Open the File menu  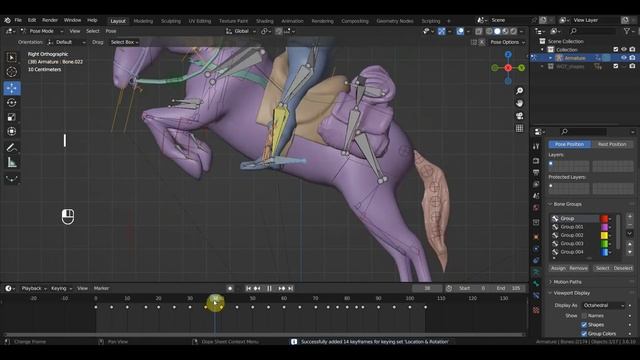(18, 20)
